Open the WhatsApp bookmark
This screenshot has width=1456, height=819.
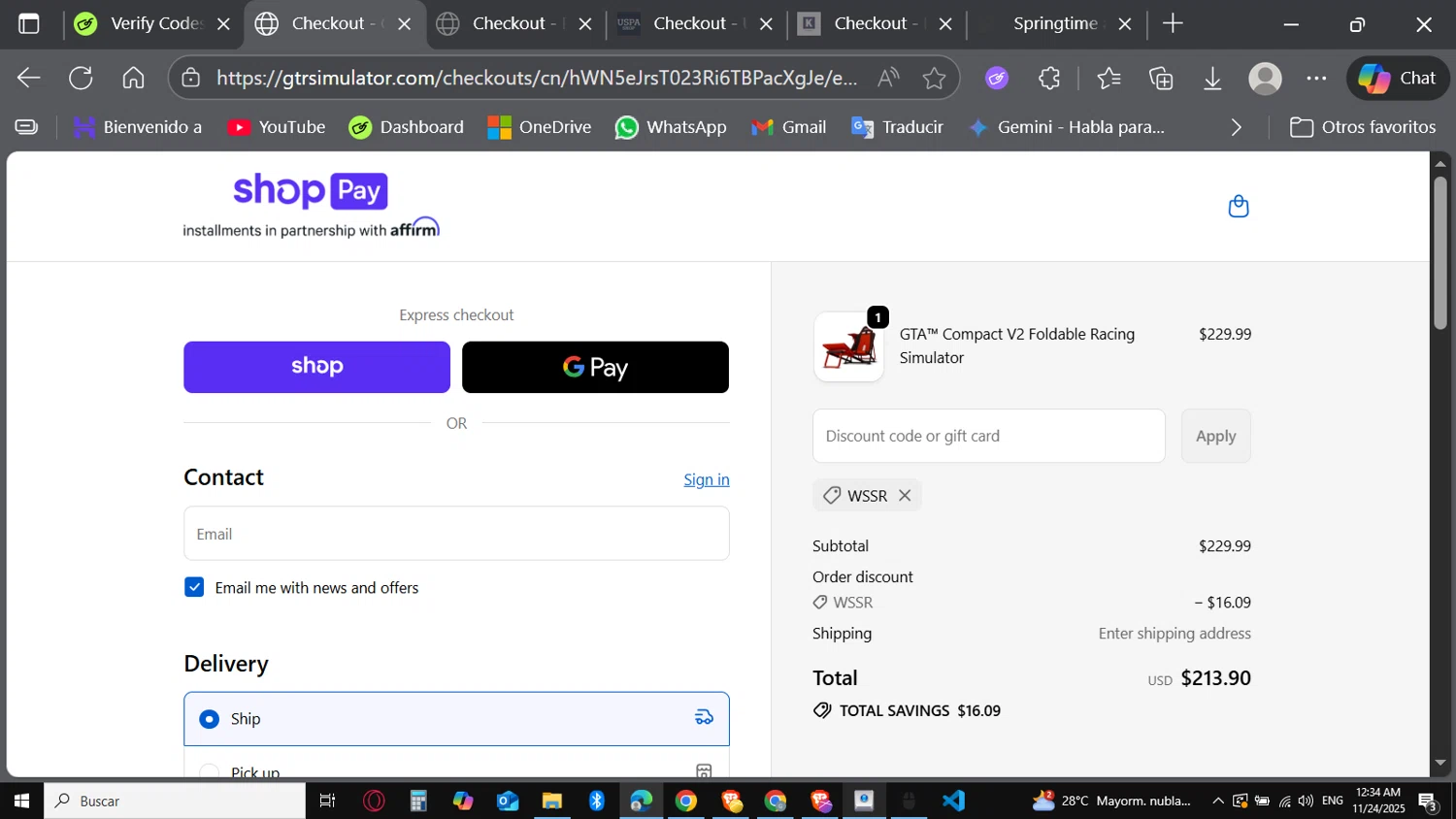pyautogui.click(x=671, y=127)
